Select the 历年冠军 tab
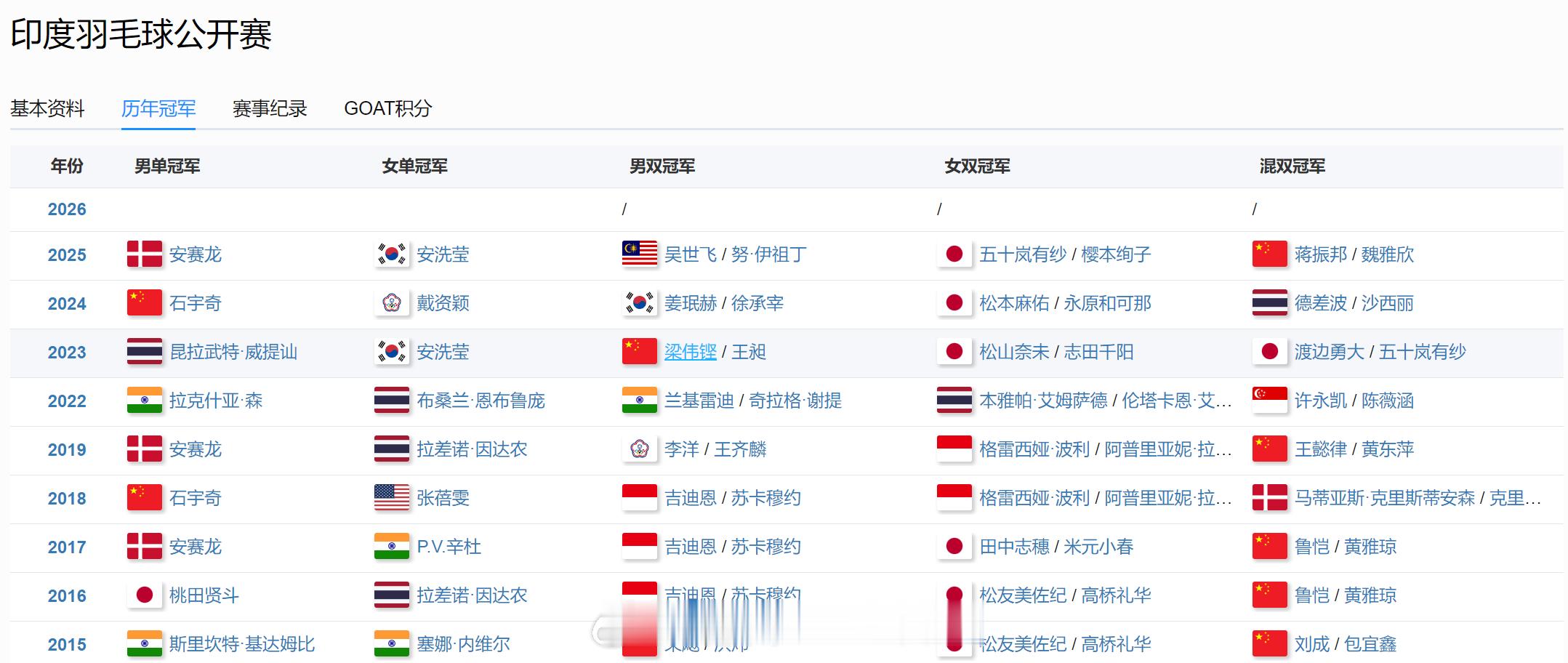This screenshot has width=1568, height=663. (158, 108)
